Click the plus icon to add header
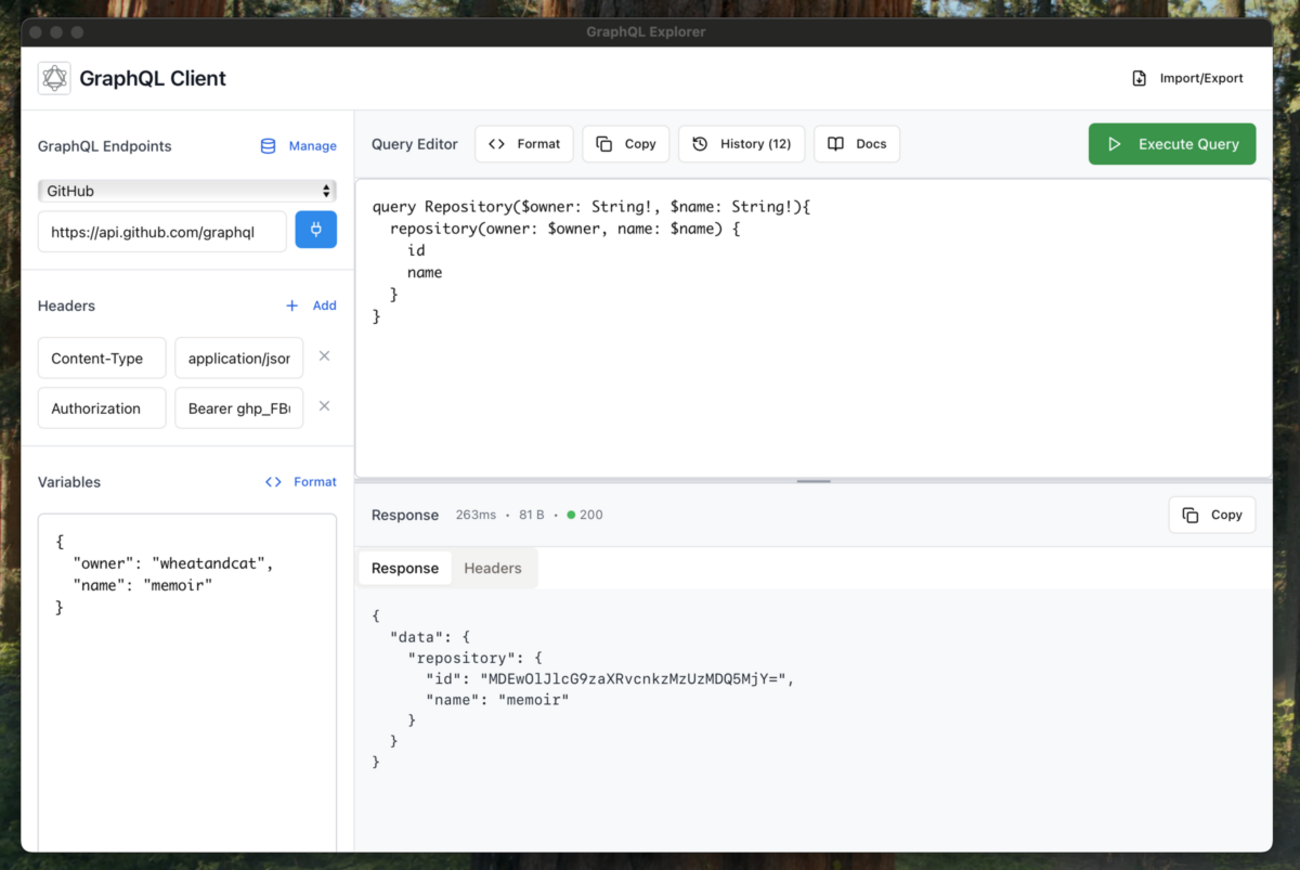Viewport: 1300px width, 870px height. coord(292,306)
